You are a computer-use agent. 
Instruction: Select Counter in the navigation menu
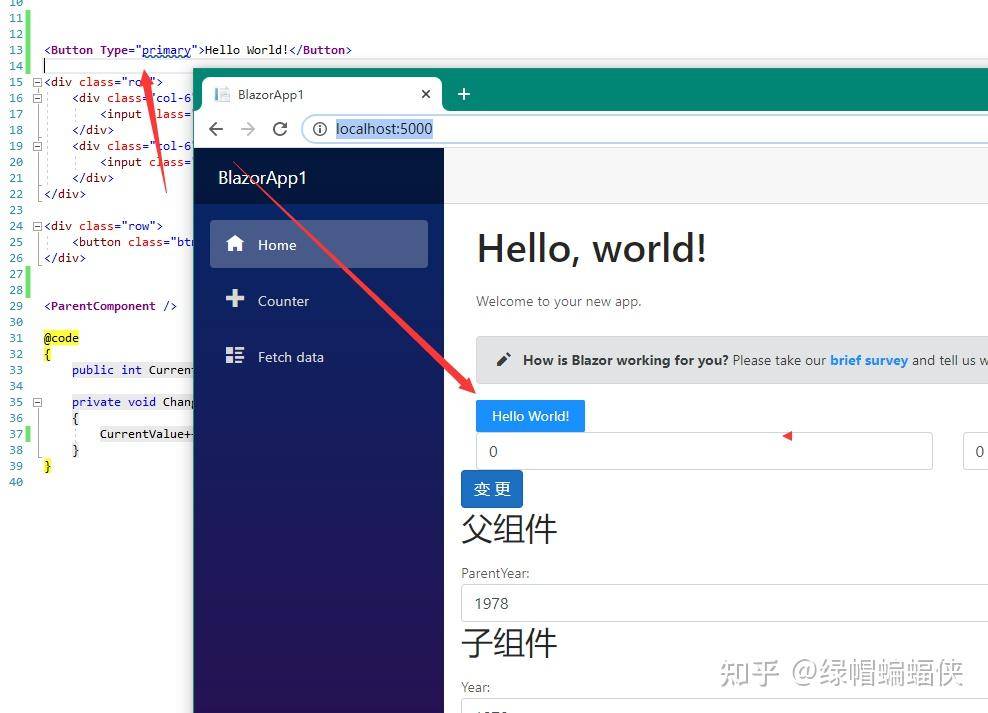(x=283, y=300)
